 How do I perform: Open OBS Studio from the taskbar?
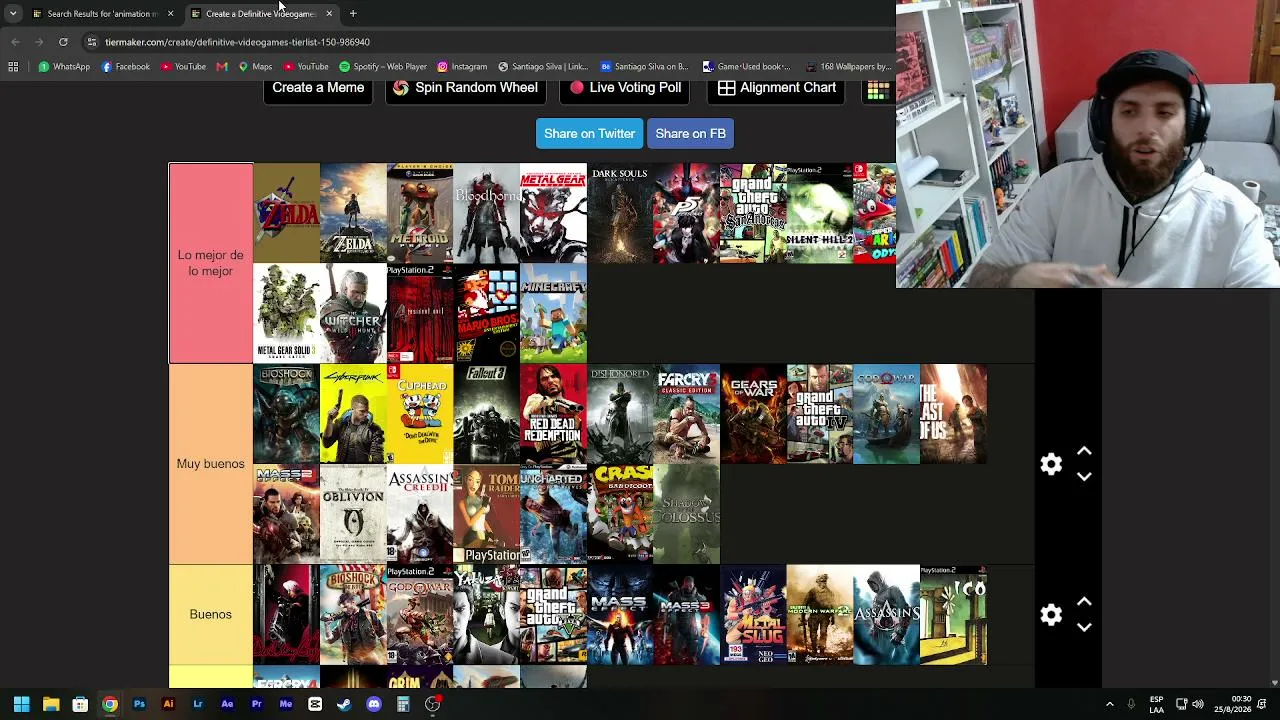[432, 704]
